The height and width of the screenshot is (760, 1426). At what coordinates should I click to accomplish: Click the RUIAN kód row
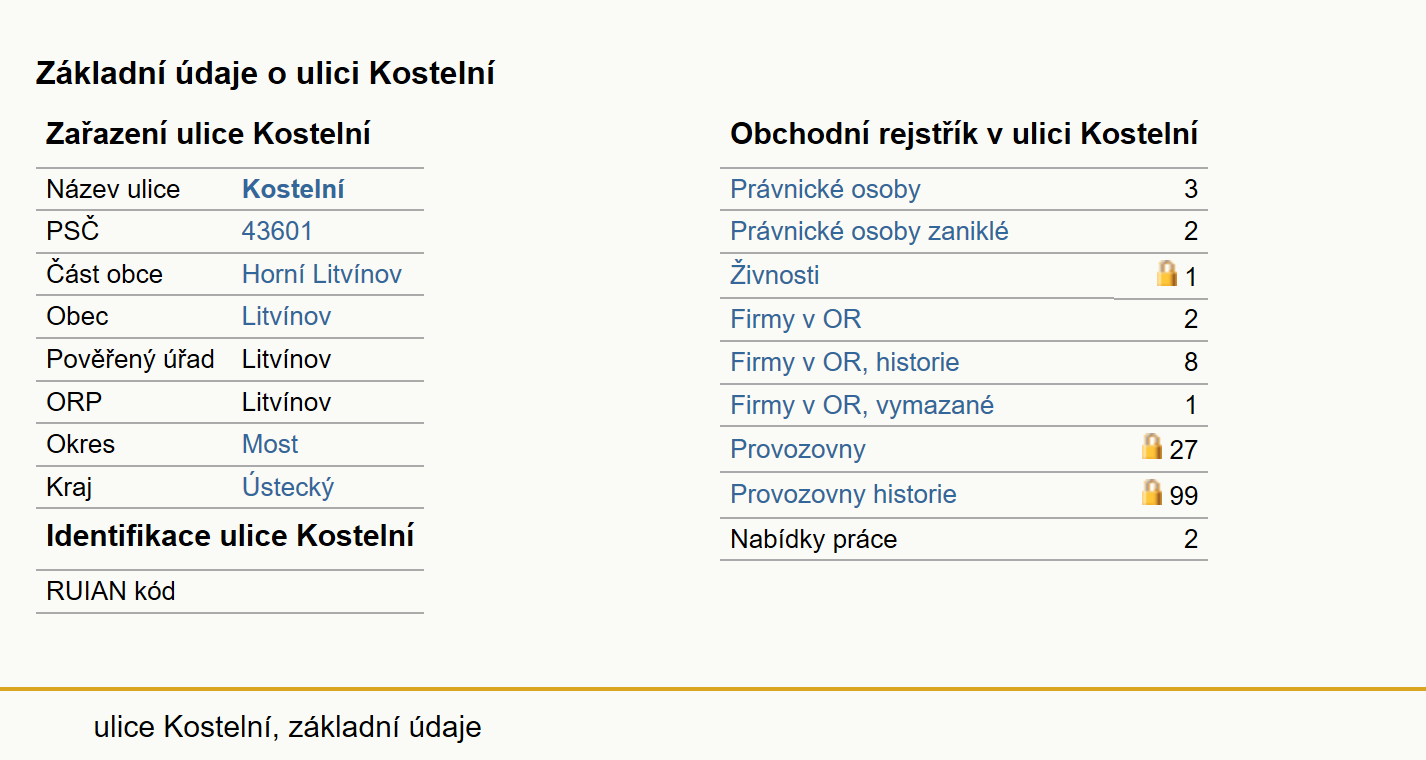pyautogui.click(x=230, y=591)
